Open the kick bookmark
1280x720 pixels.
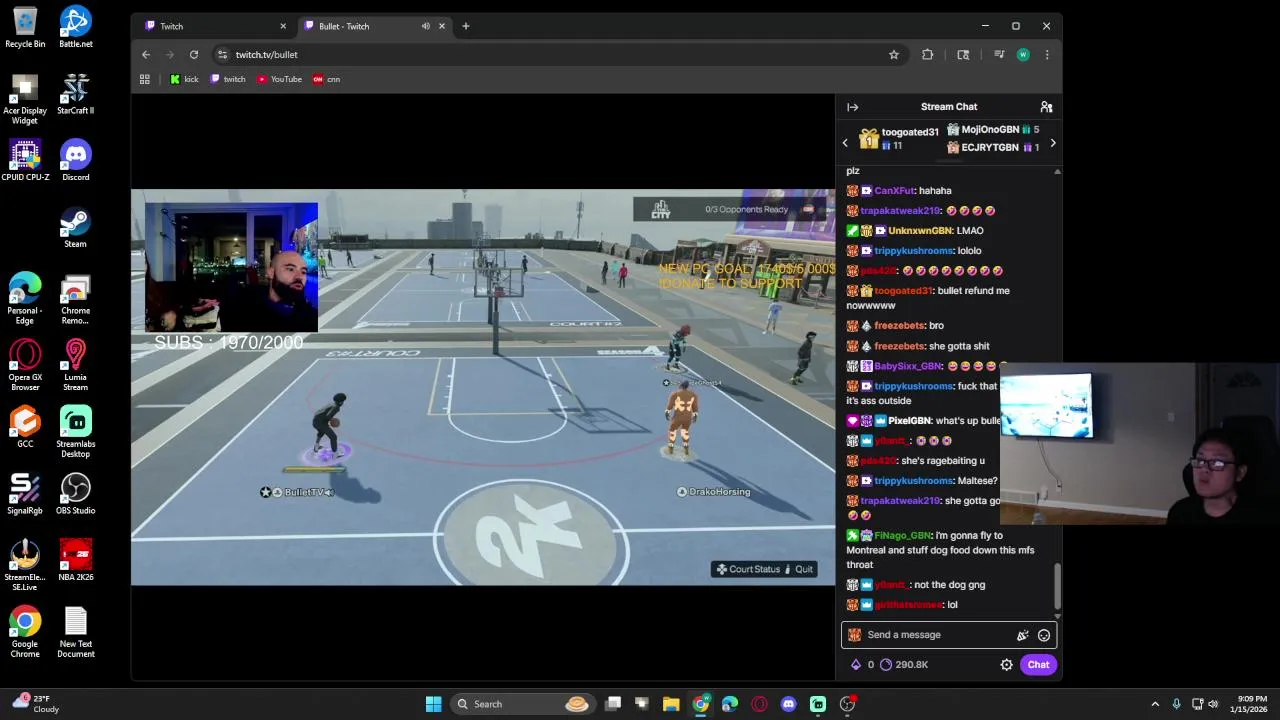184,79
